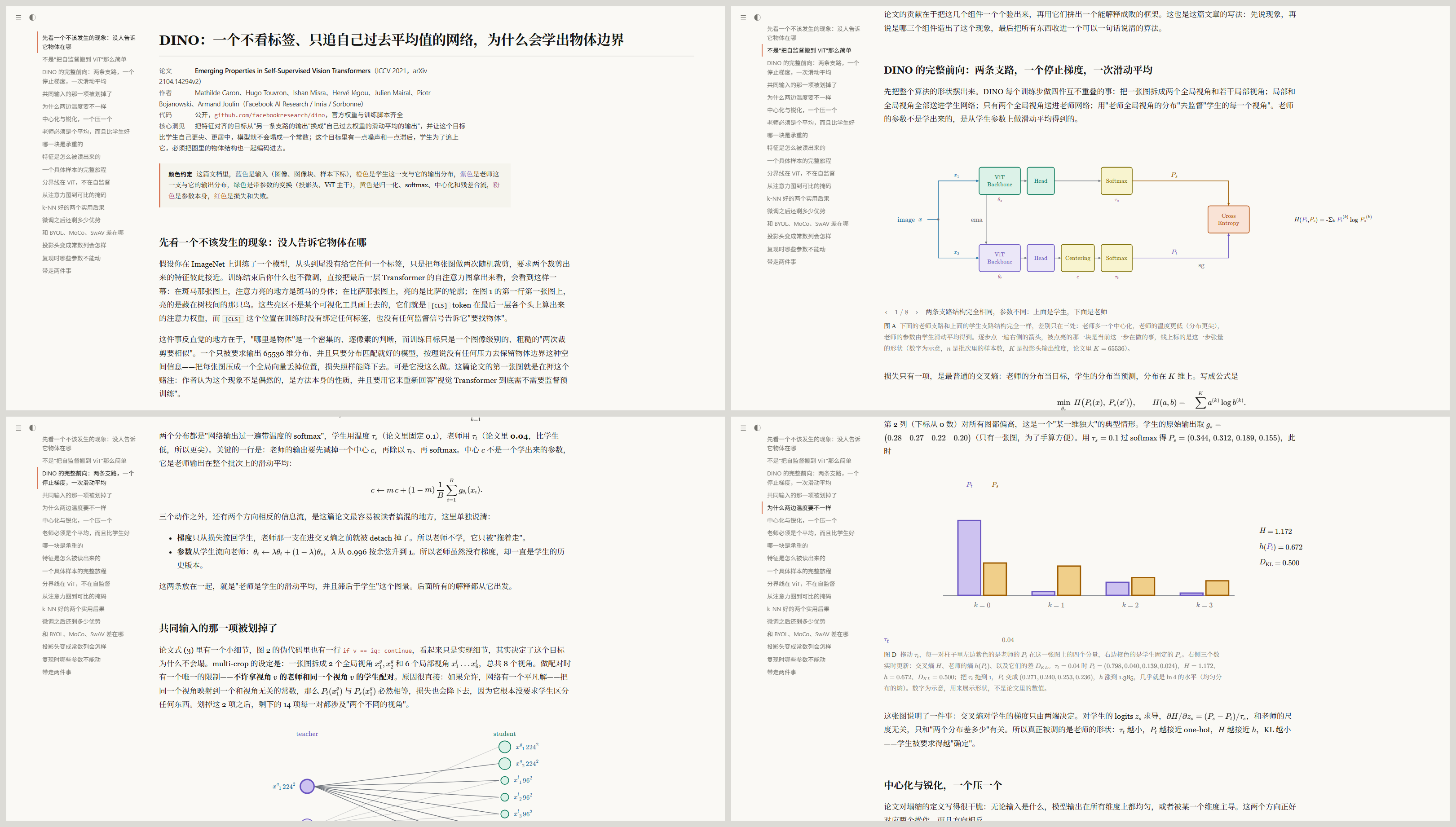The height and width of the screenshot is (827, 1456).
Task: Open the github.com/facebookresearch/dino link
Action: (x=269, y=115)
